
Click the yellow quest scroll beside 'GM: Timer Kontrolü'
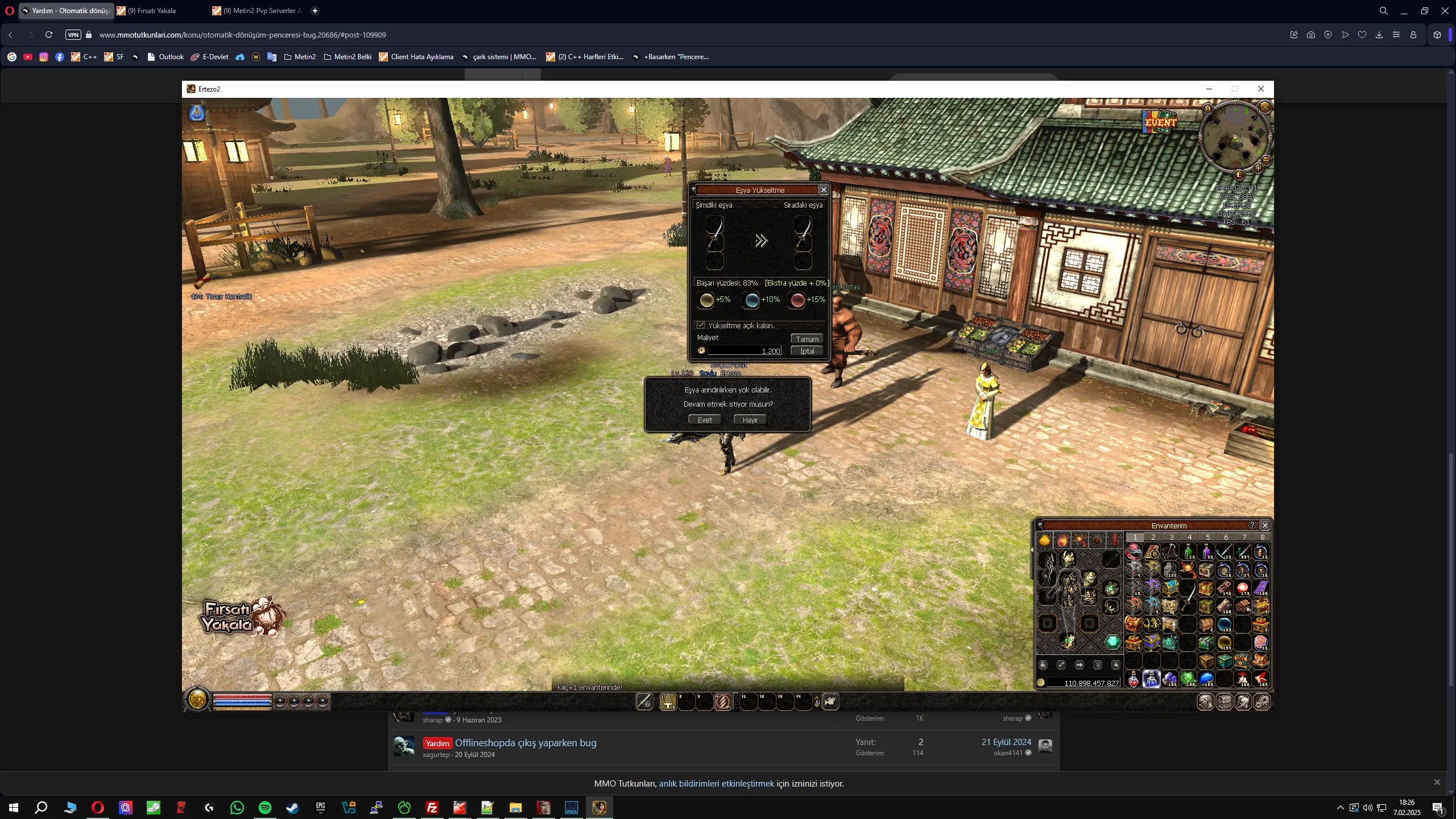click(x=202, y=281)
